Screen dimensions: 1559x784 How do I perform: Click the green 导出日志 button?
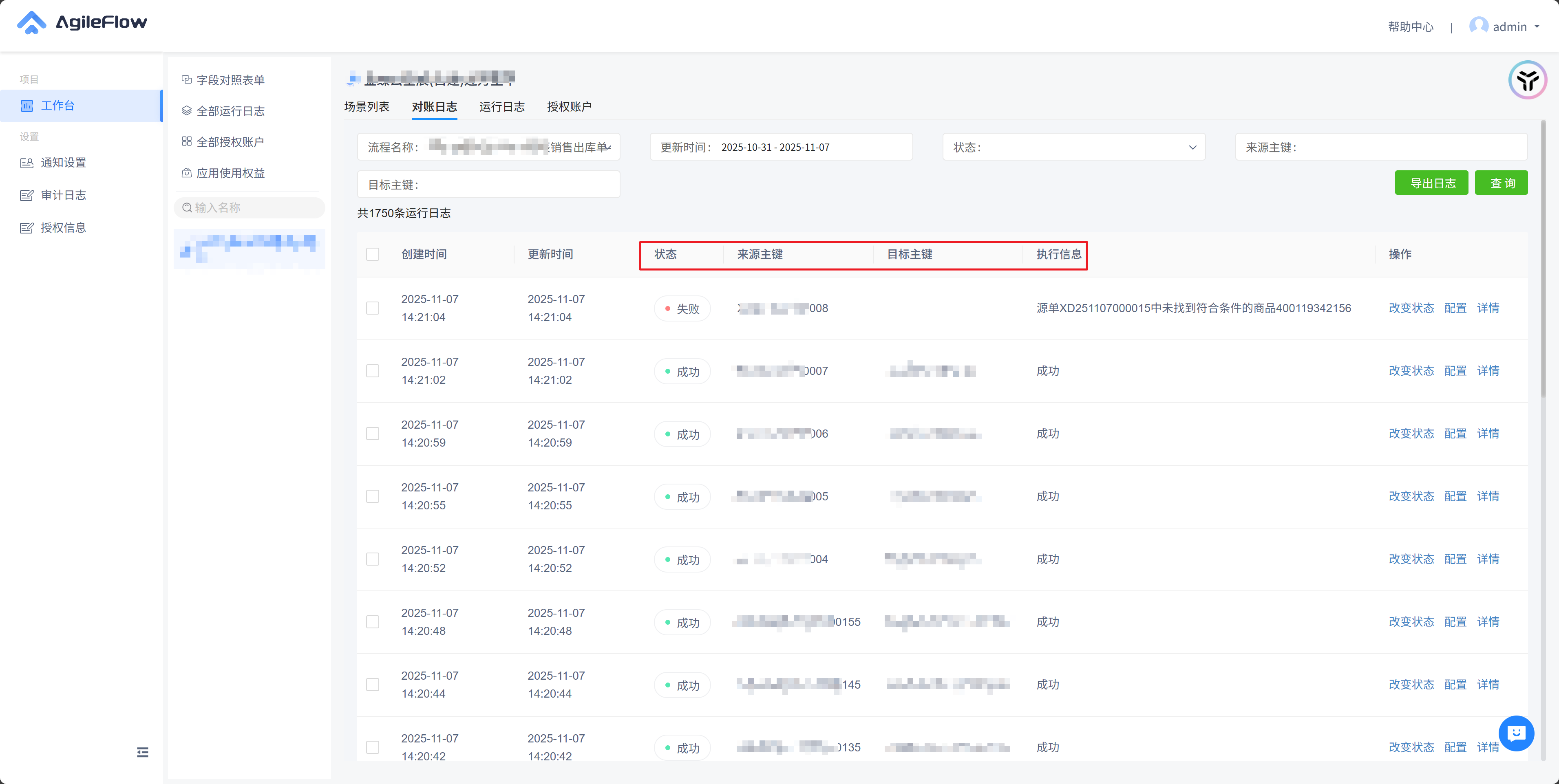pyautogui.click(x=1431, y=183)
